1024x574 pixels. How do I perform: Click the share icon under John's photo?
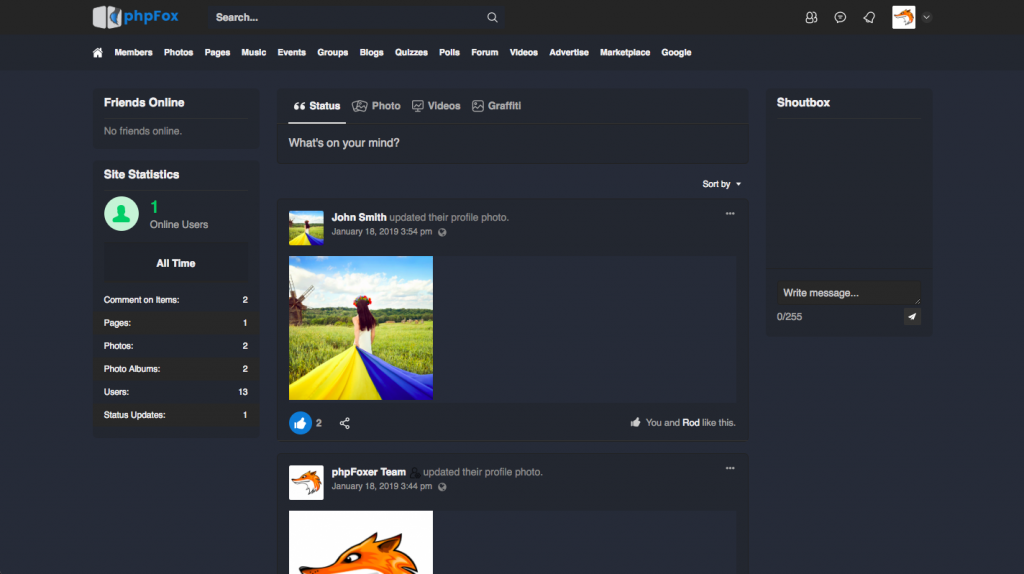point(345,423)
